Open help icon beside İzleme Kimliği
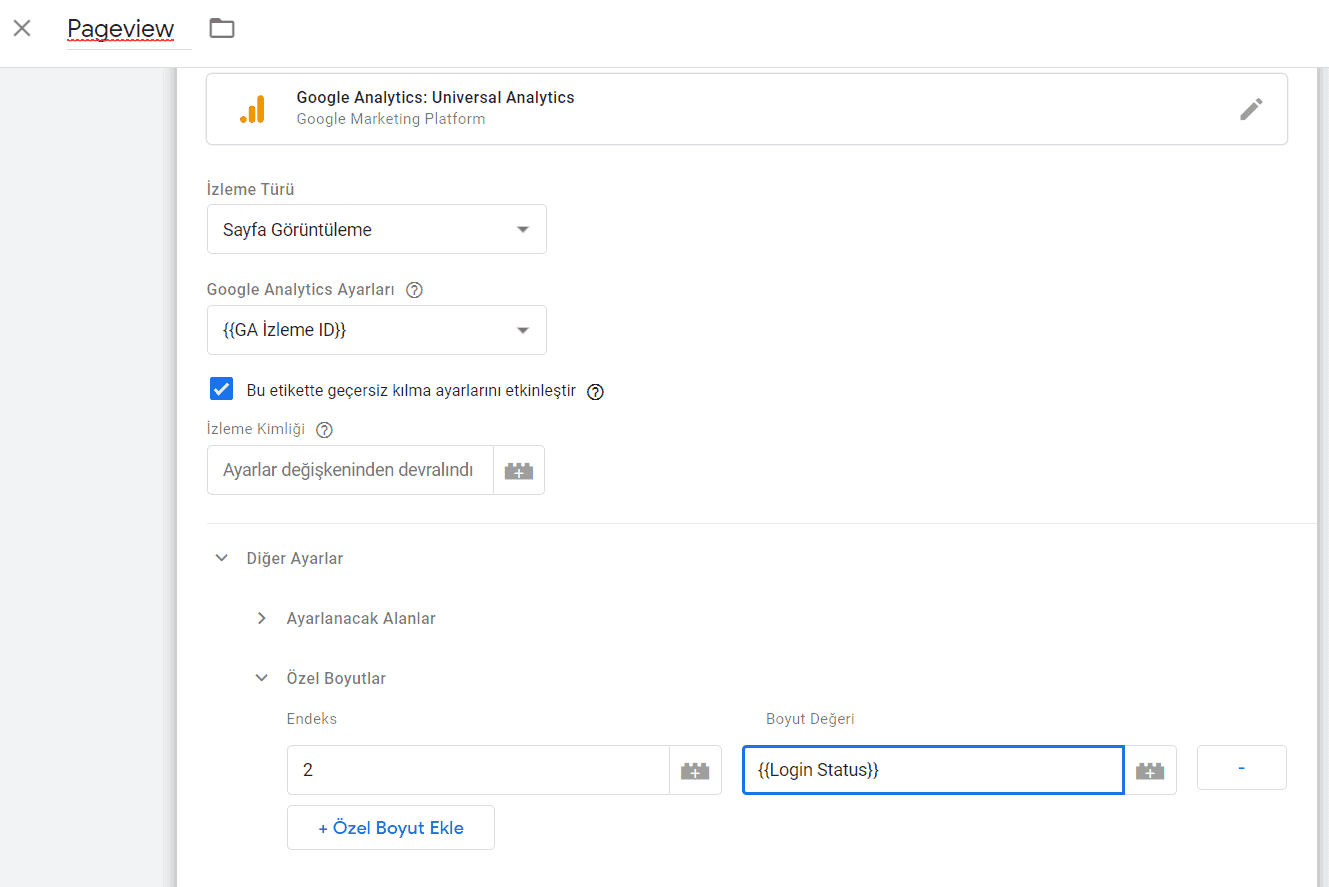The height and width of the screenshot is (887, 1329). pyautogui.click(x=324, y=430)
